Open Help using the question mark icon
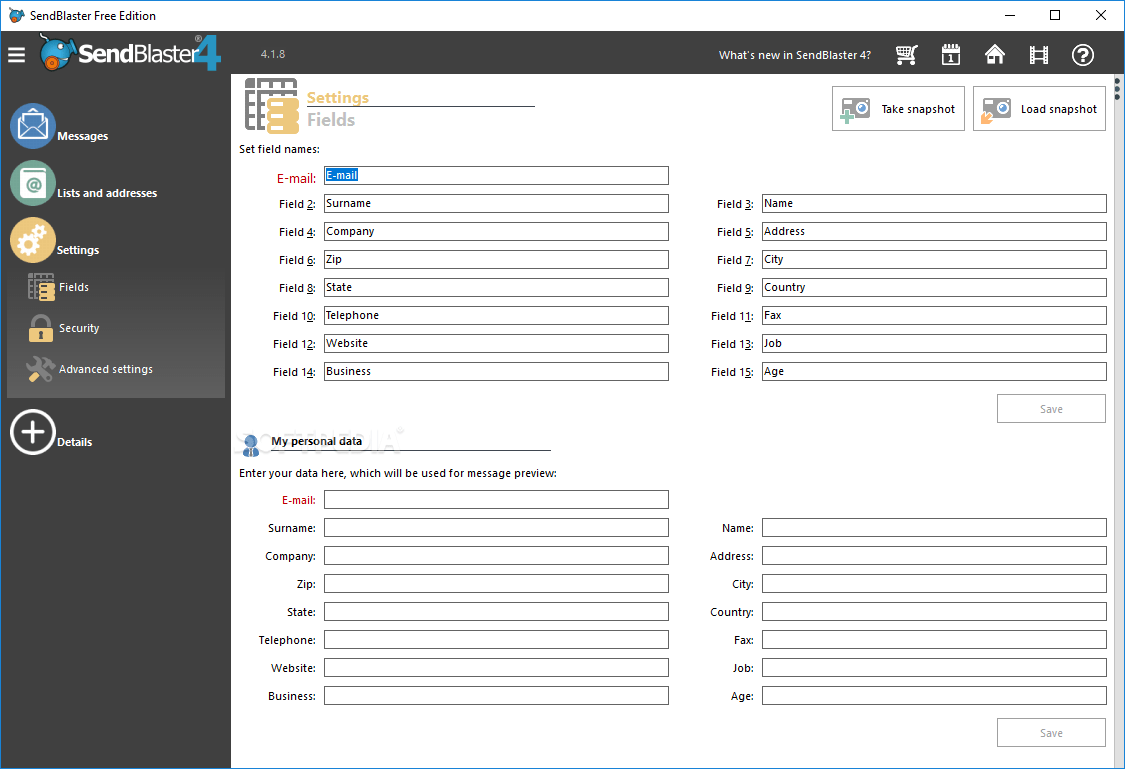This screenshot has height=769, width=1125. click(1083, 55)
